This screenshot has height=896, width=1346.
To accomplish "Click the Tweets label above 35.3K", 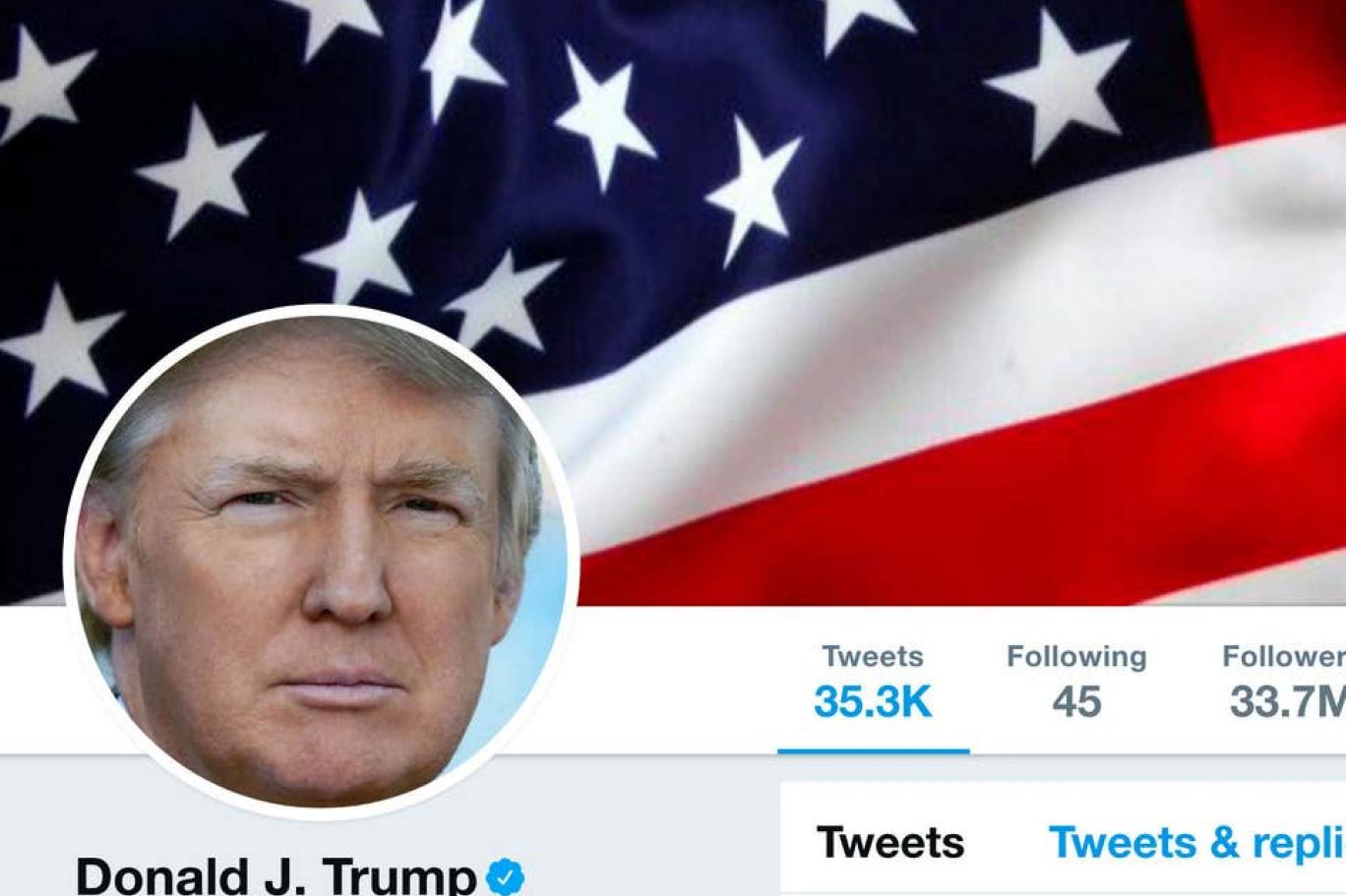I will coord(873,656).
